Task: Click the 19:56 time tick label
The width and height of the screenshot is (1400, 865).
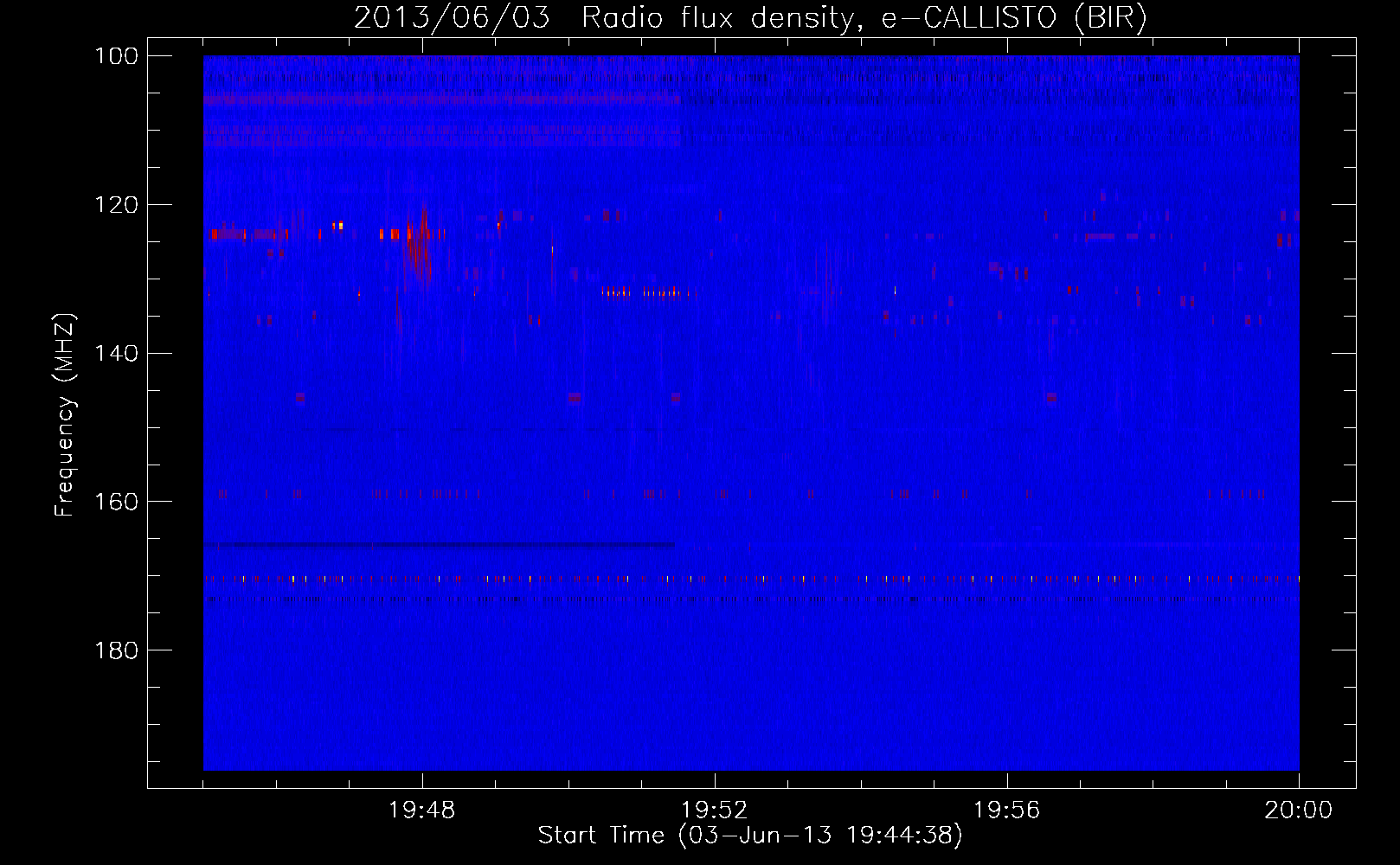Action: click(x=1007, y=811)
